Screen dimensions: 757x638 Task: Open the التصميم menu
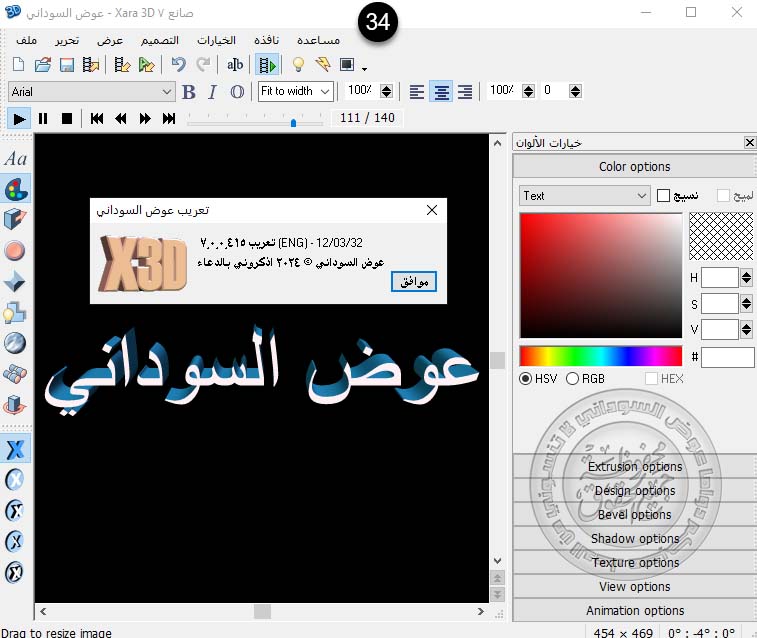pos(158,41)
